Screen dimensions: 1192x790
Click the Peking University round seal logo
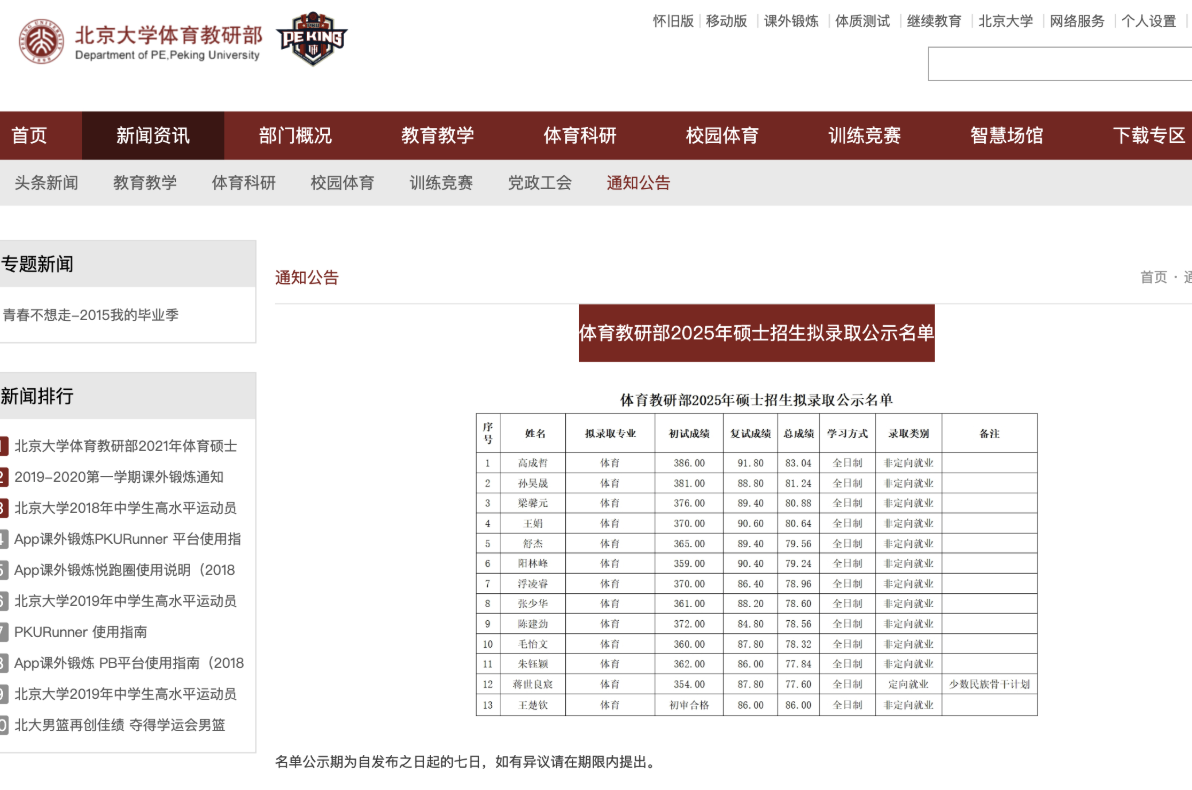[x=41, y=41]
